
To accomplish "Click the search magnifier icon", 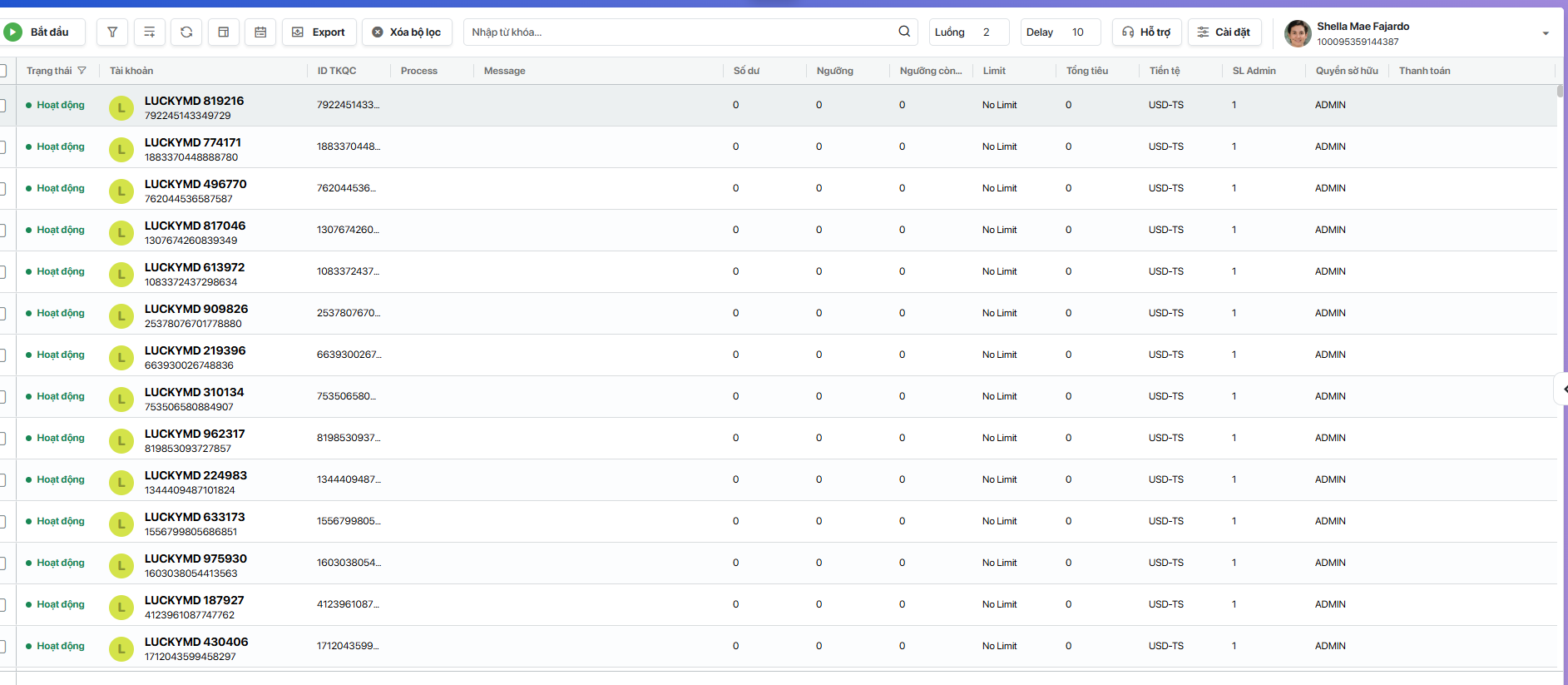I will [x=904, y=32].
